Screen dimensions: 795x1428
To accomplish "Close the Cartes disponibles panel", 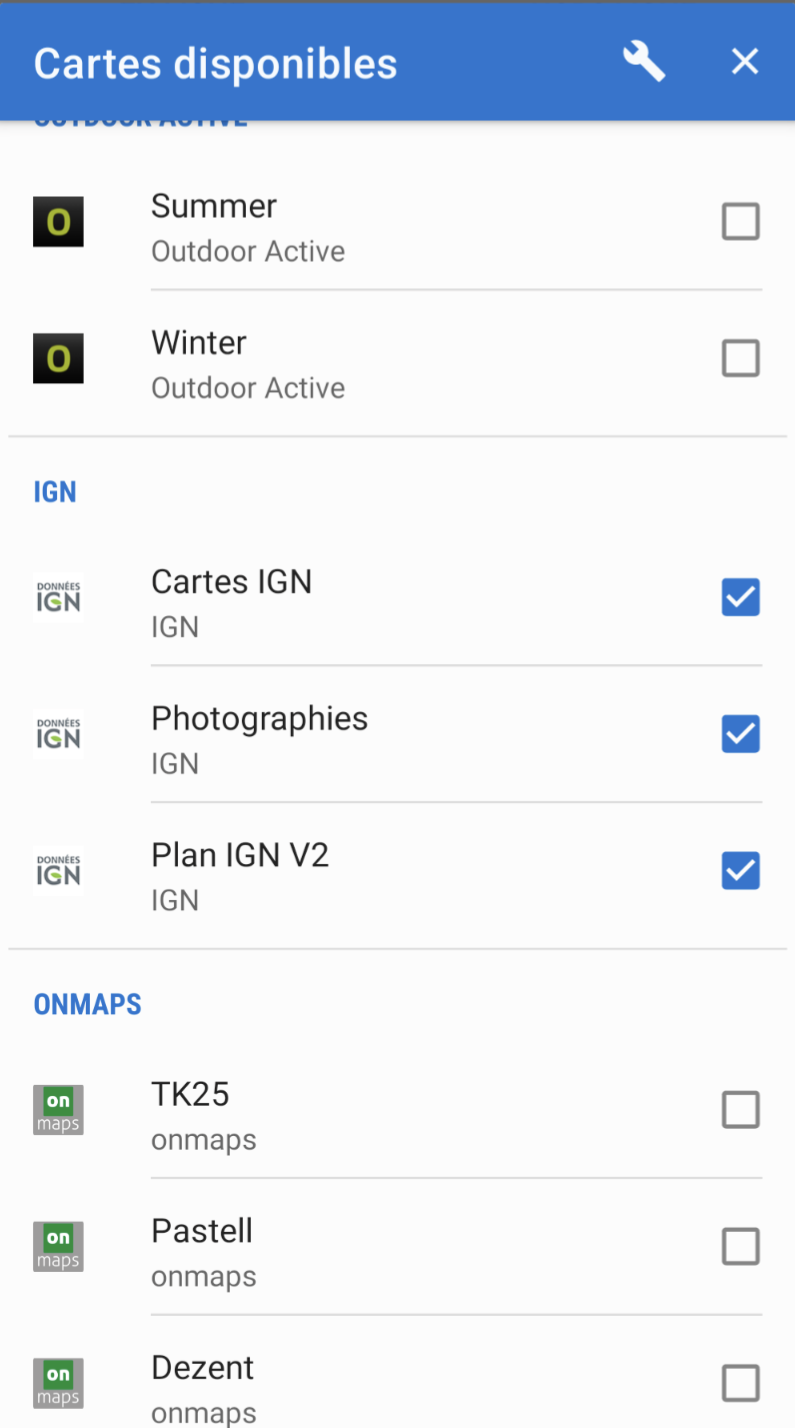I will 745,62.
